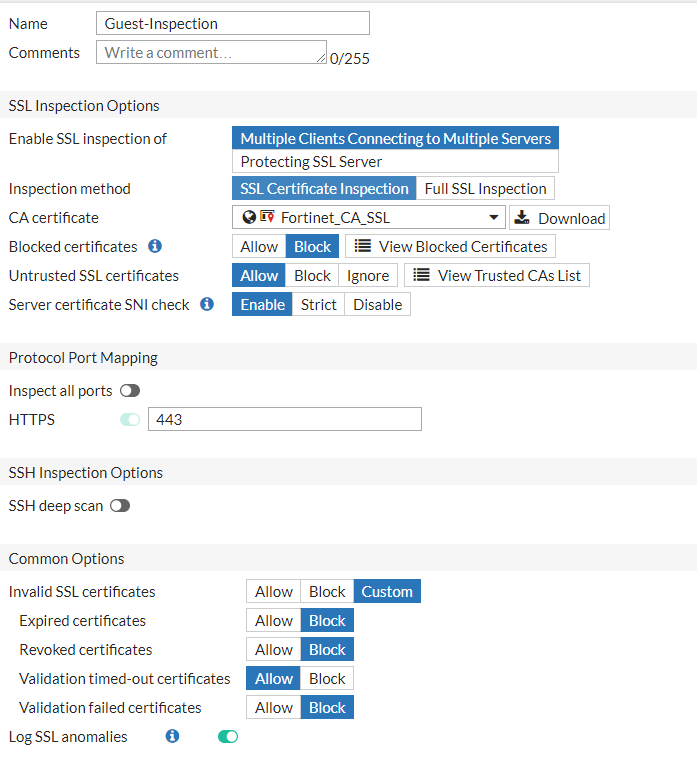Screen dimensions: 697x761
Task: Allow Expired certificates
Action: (x=274, y=621)
